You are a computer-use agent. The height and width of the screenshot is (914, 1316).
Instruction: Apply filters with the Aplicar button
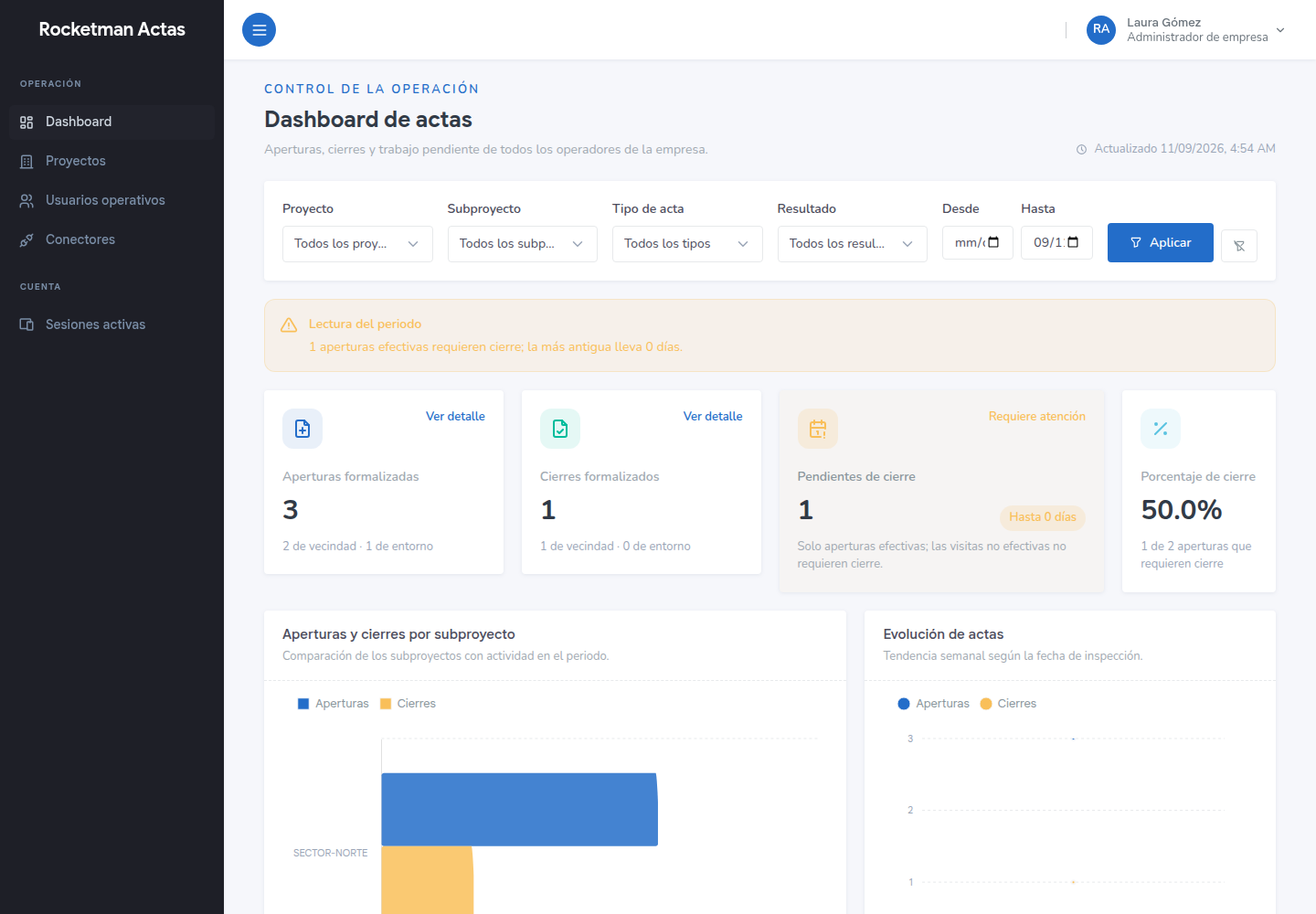click(x=1161, y=242)
